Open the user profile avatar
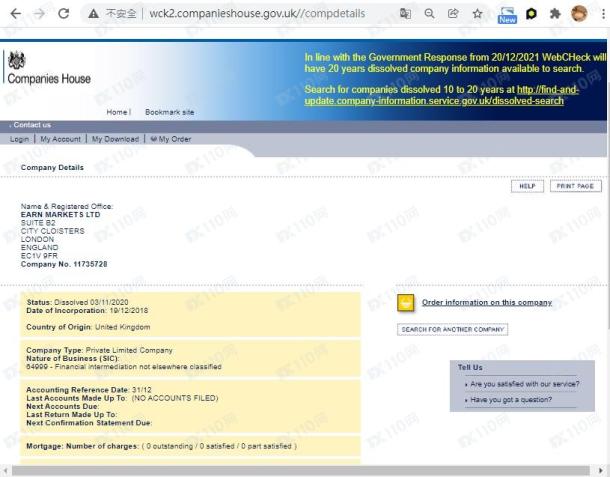Viewport: 610px width, 477px height. point(579,14)
